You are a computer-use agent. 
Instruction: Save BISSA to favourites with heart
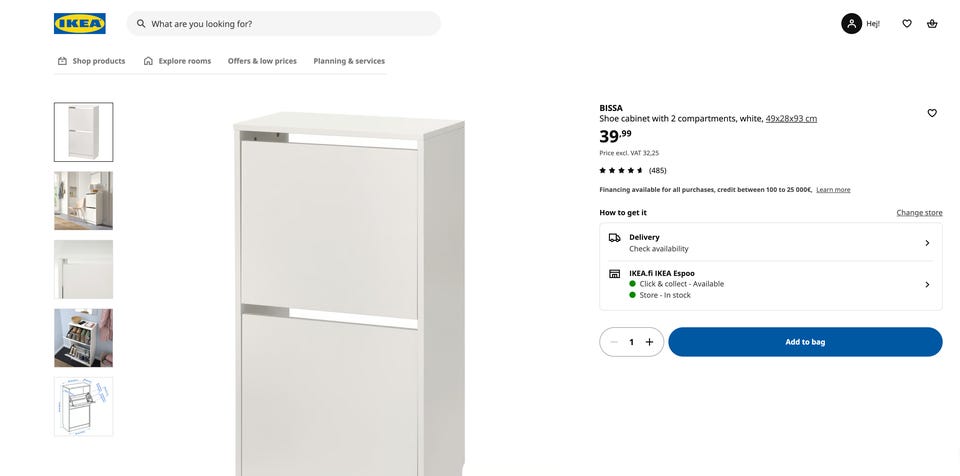pos(932,113)
